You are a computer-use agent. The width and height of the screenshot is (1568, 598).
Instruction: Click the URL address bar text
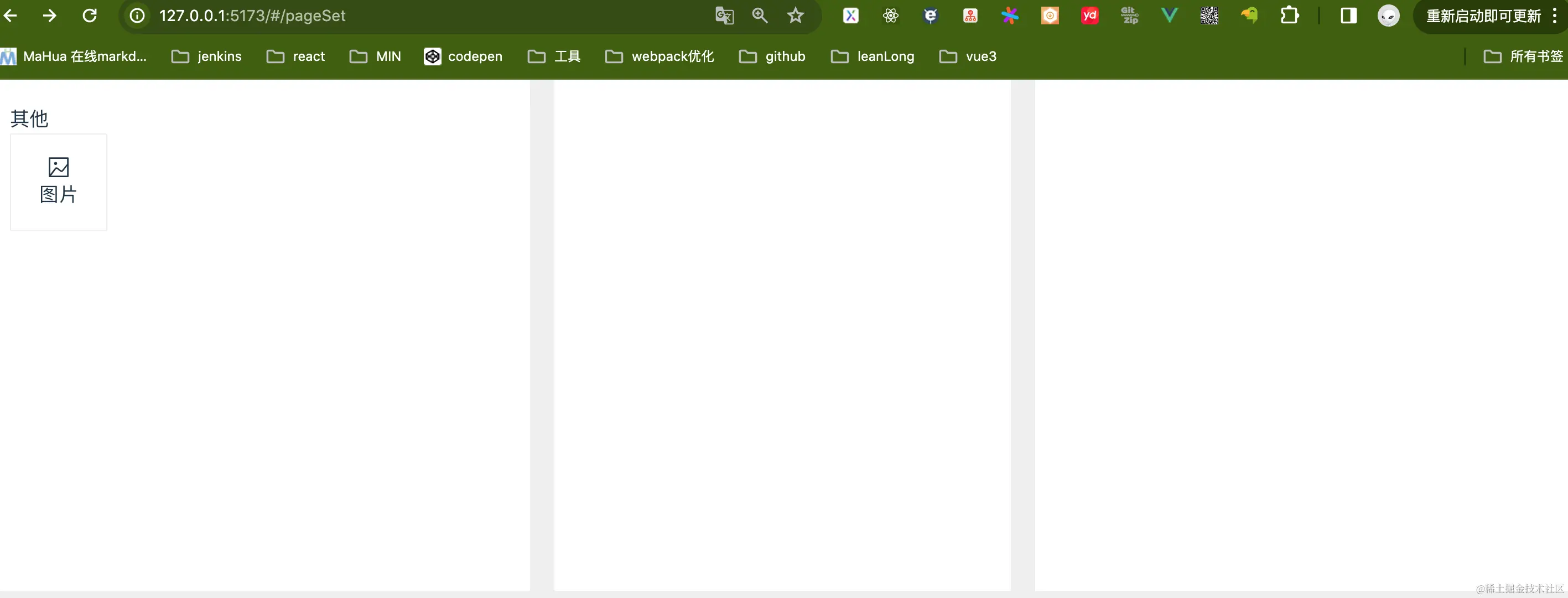pyautogui.click(x=252, y=16)
